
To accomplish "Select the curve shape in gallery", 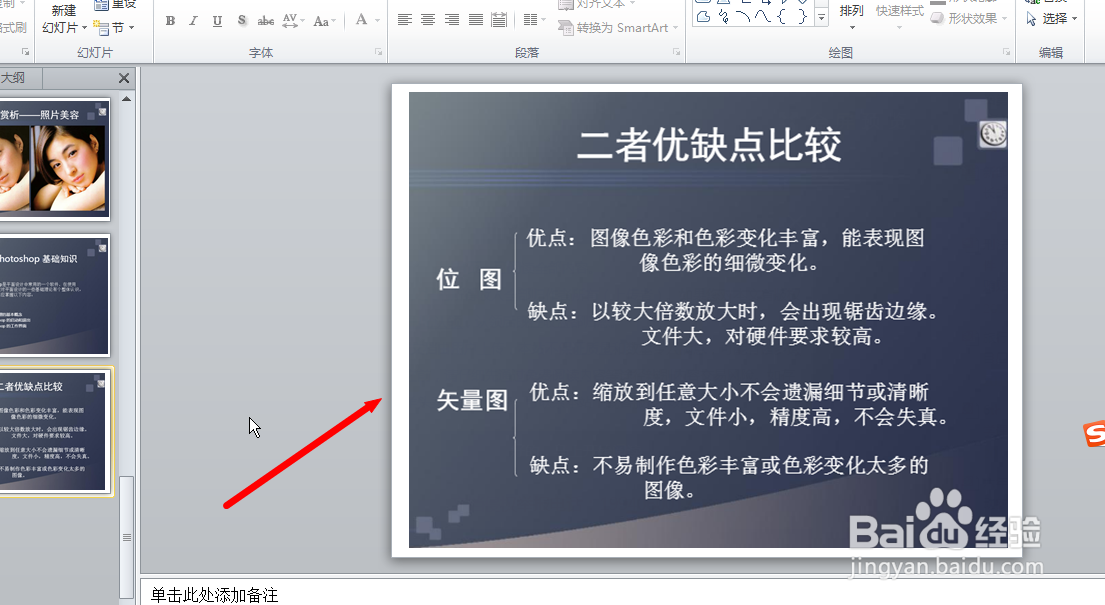I will [763, 17].
